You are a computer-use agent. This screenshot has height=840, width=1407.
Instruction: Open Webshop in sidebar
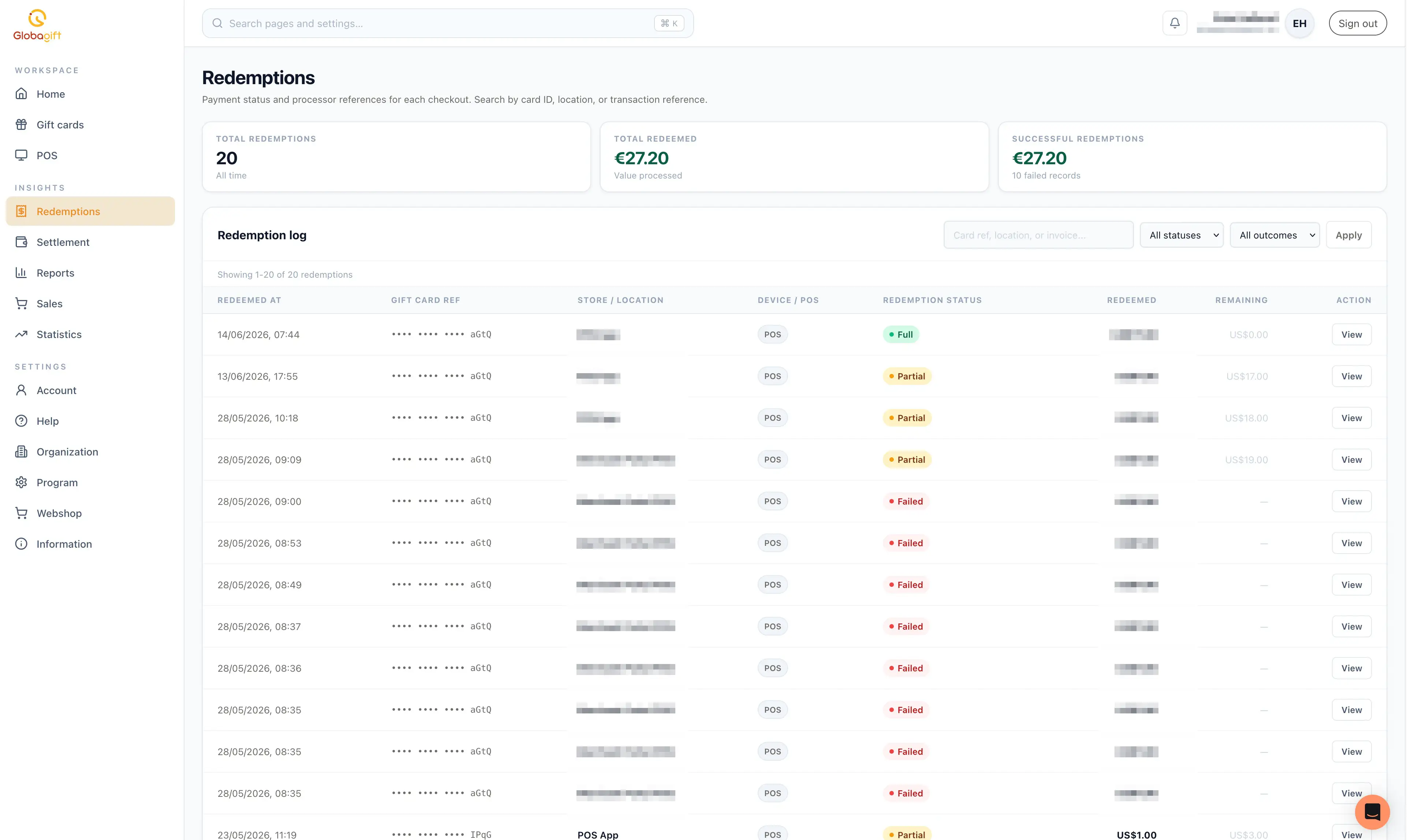tap(91, 513)
